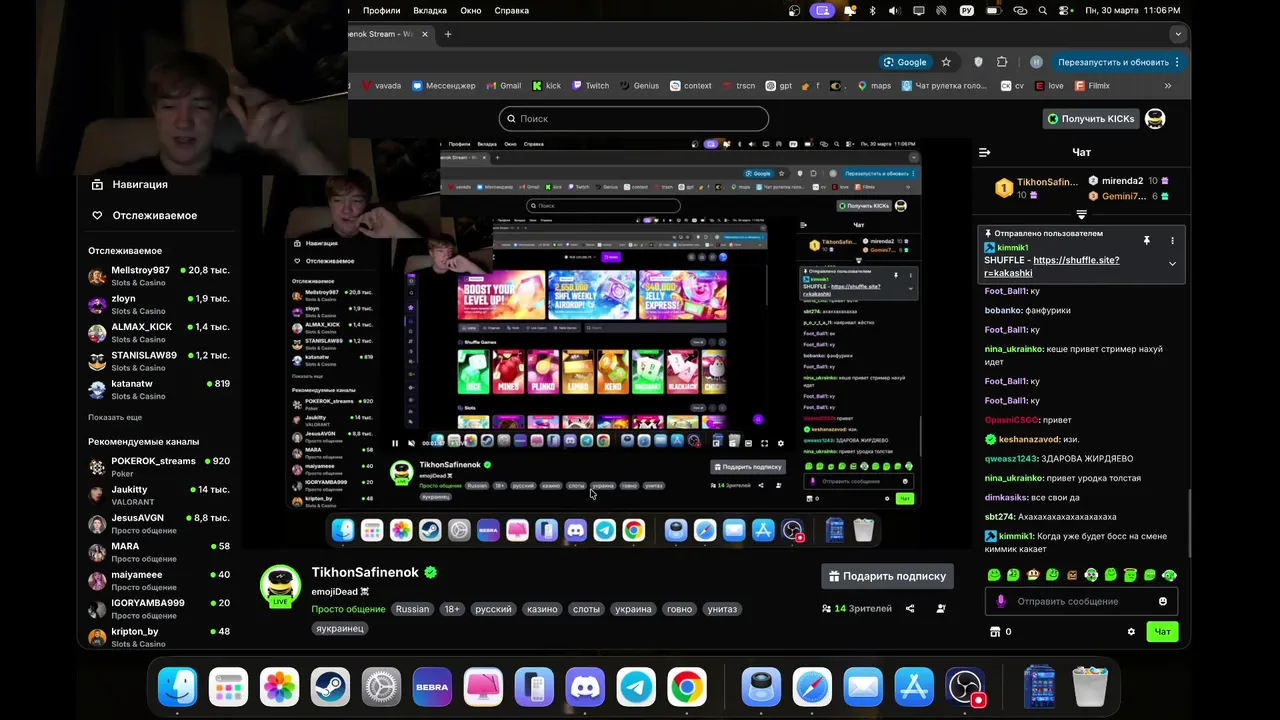Open the Chrome profile avatar

click(x=1036, y=62)
